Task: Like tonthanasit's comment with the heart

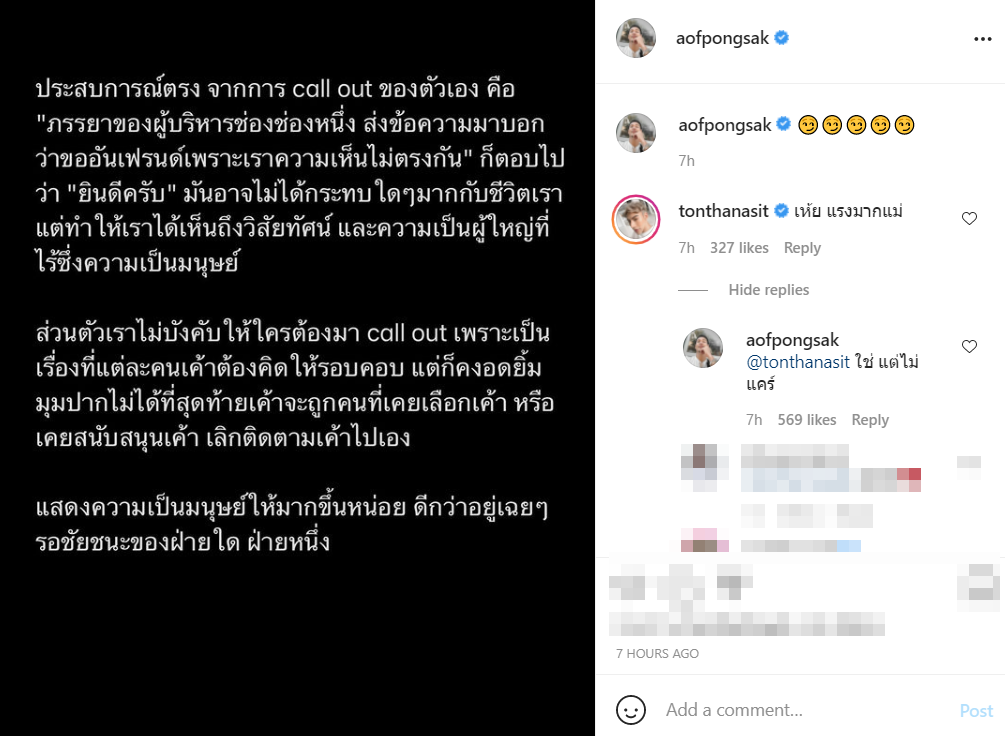Action: click(969, 219)
